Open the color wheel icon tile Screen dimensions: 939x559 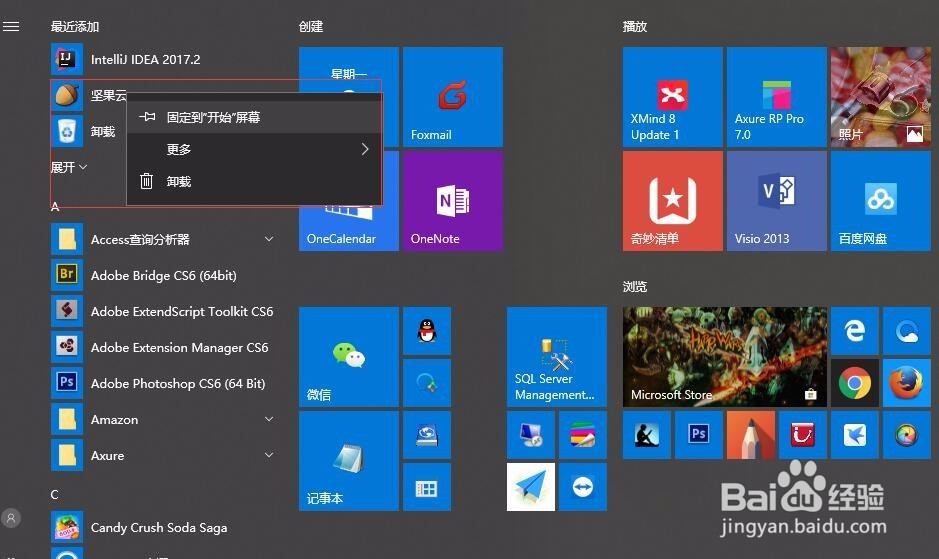pyautogui.click(x=907, y=435)
